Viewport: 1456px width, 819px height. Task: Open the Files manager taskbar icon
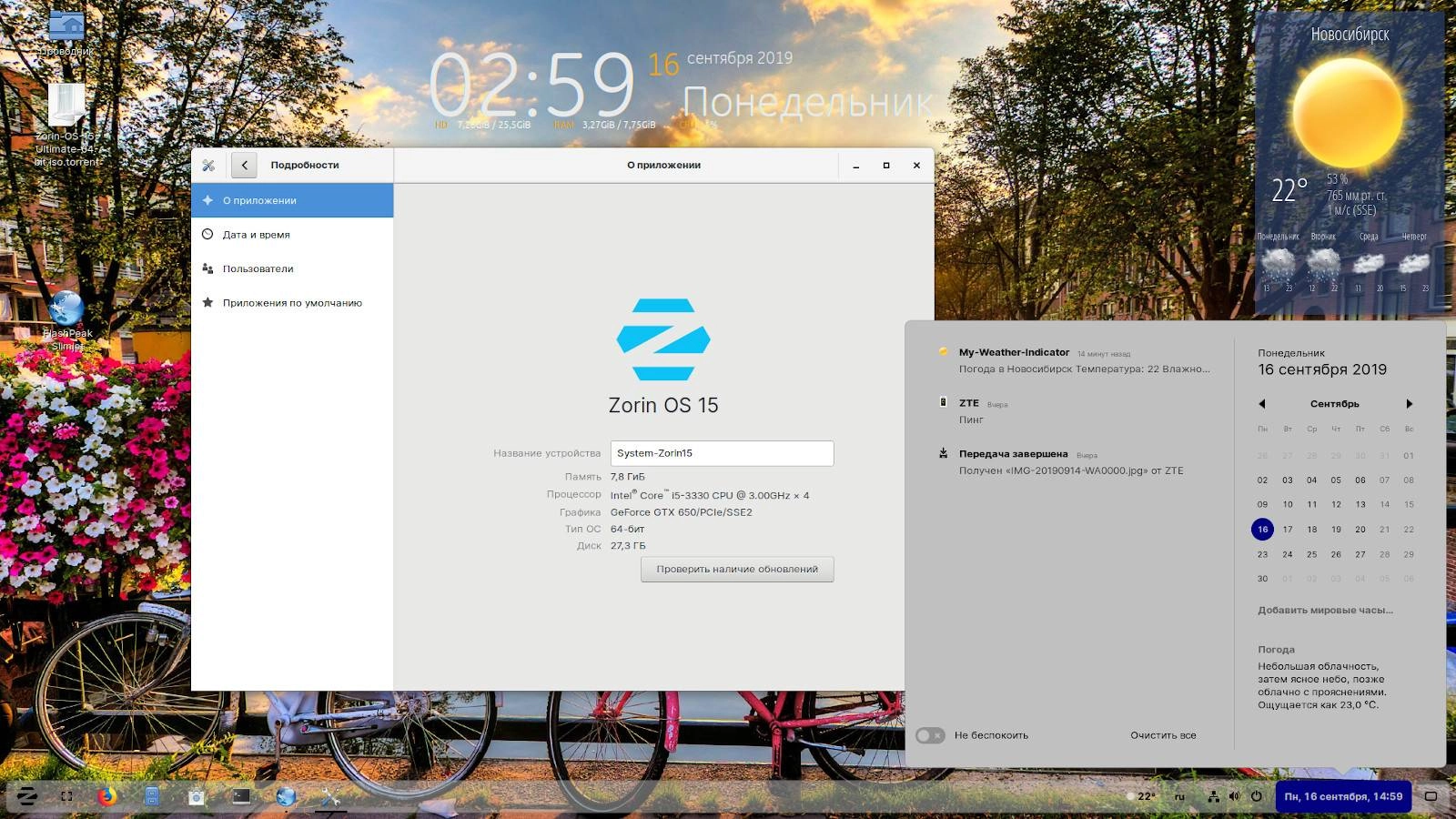pos(152,796)
